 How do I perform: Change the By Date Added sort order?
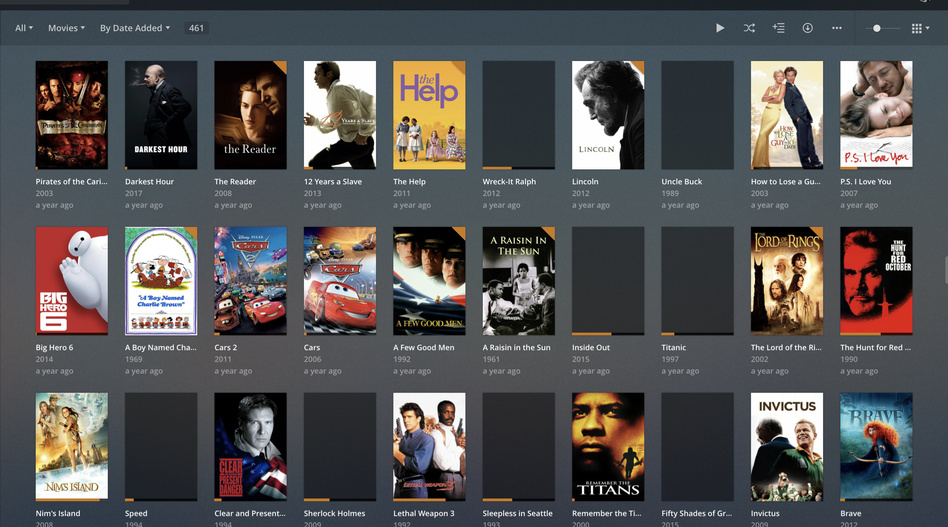(x=135, y=28)
